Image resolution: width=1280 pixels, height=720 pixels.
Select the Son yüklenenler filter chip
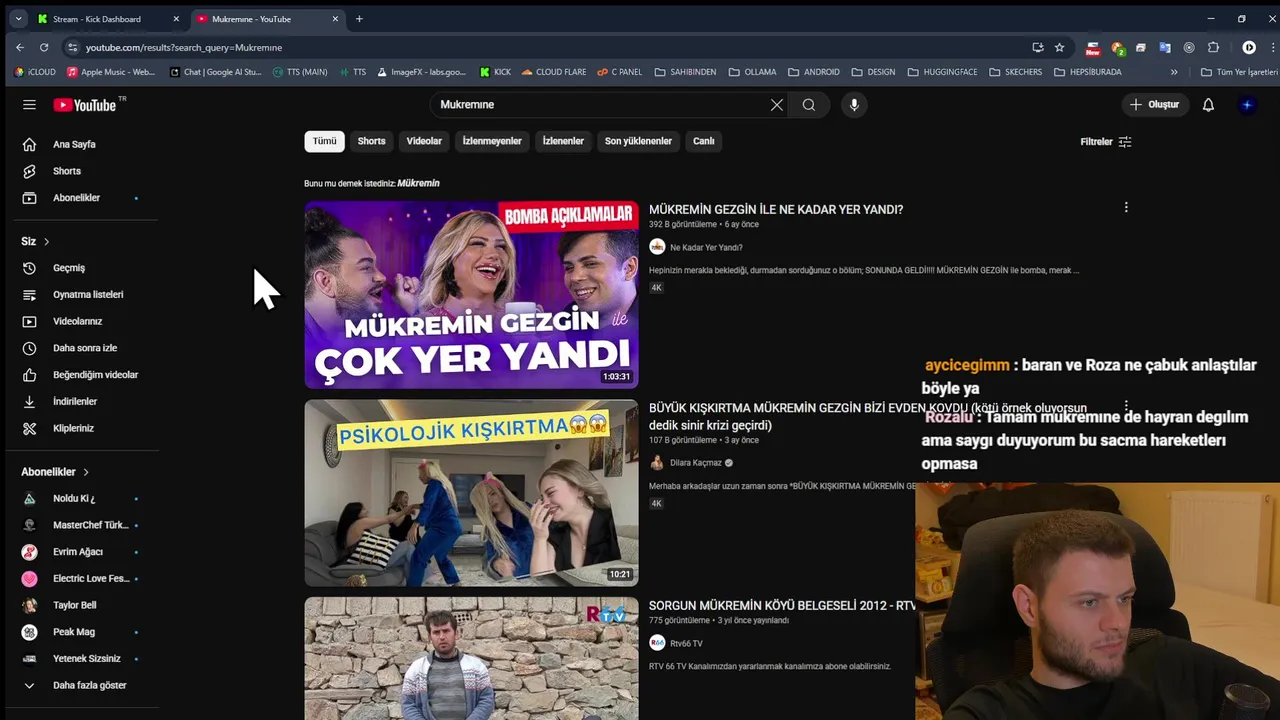[x=638, y=141]
